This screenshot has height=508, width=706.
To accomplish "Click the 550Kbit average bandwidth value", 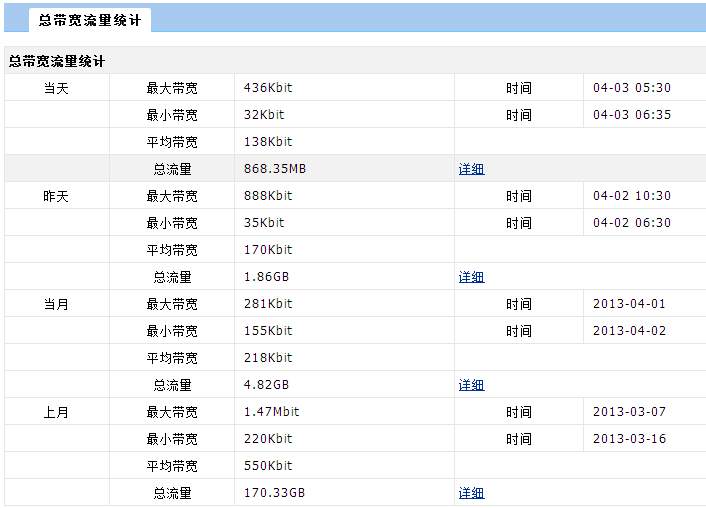I will [268, 466].
